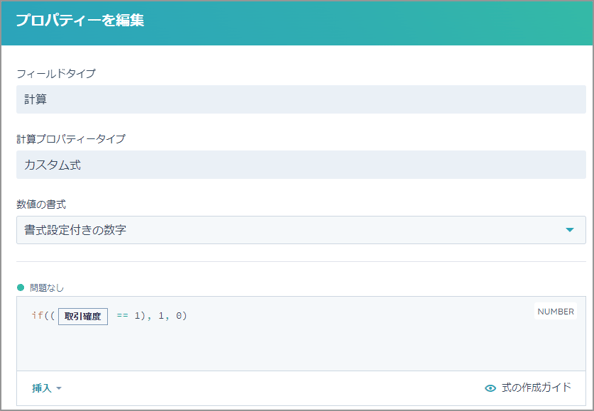This screenshot has height=411, width=594.
Task: Click the "== 1), 1, 0)" formula text
Action: pyautogui.click(x=152, y=316)
